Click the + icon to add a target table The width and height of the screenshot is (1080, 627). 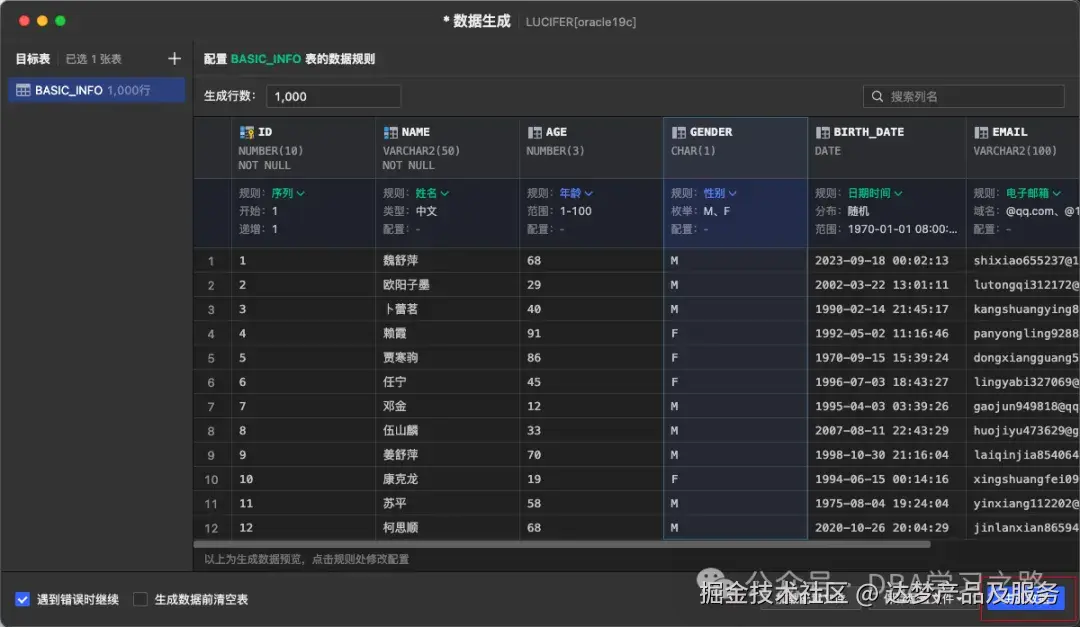pyautogui.click(x=174, y=58)
